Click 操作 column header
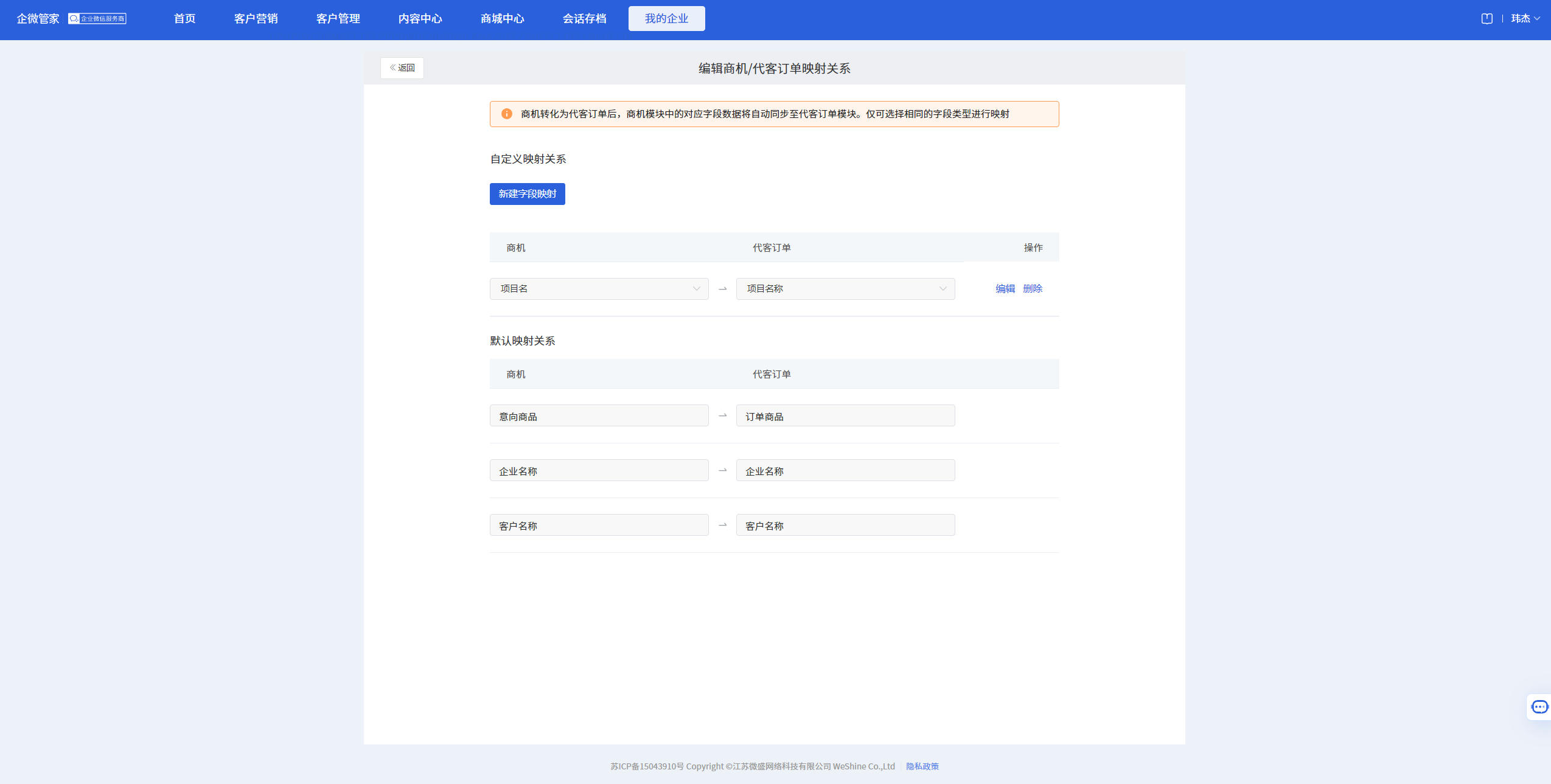The height and width of the screenshot is (784, 1551). 1033,248
